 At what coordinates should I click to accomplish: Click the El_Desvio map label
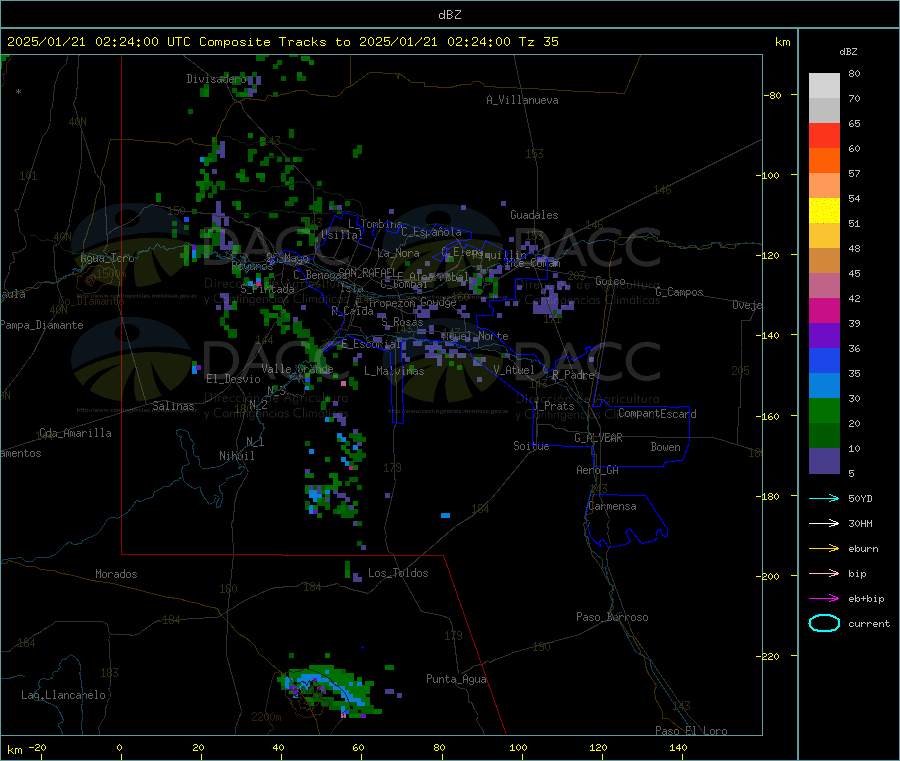pos(234,379)
